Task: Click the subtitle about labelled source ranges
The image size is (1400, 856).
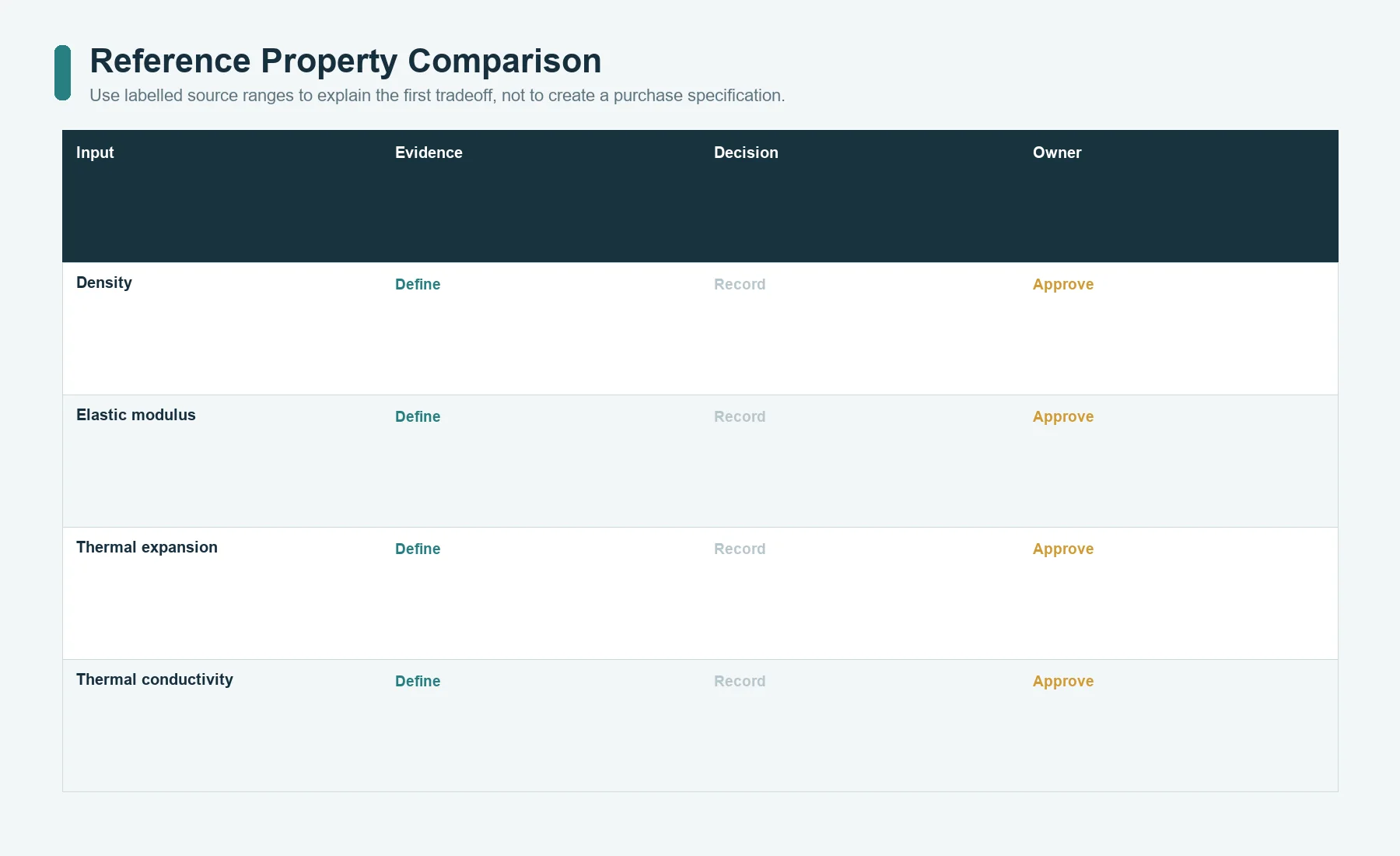Action: (x=437, y=96)
